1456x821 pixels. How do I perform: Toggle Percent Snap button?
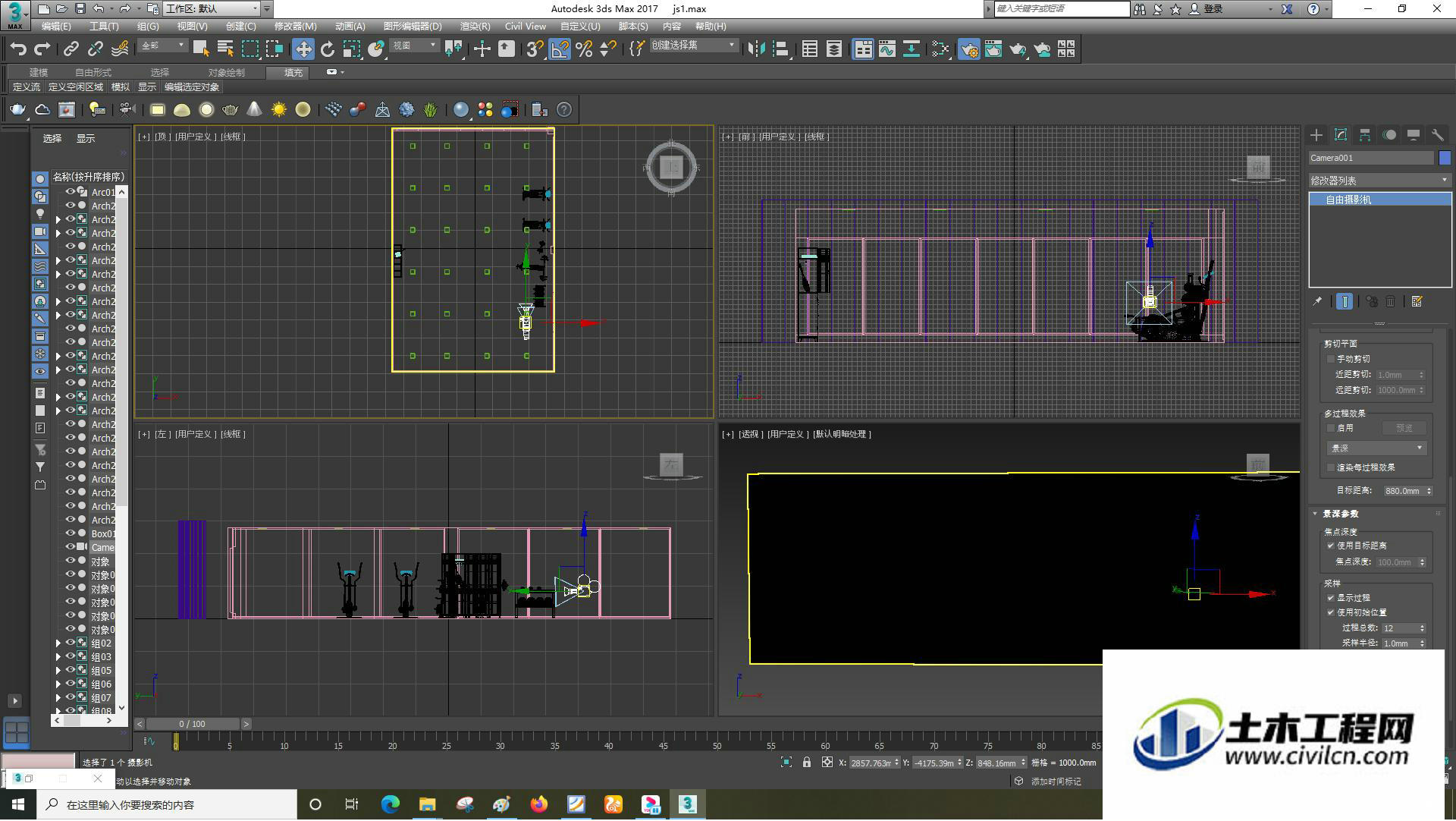point(584,49)
